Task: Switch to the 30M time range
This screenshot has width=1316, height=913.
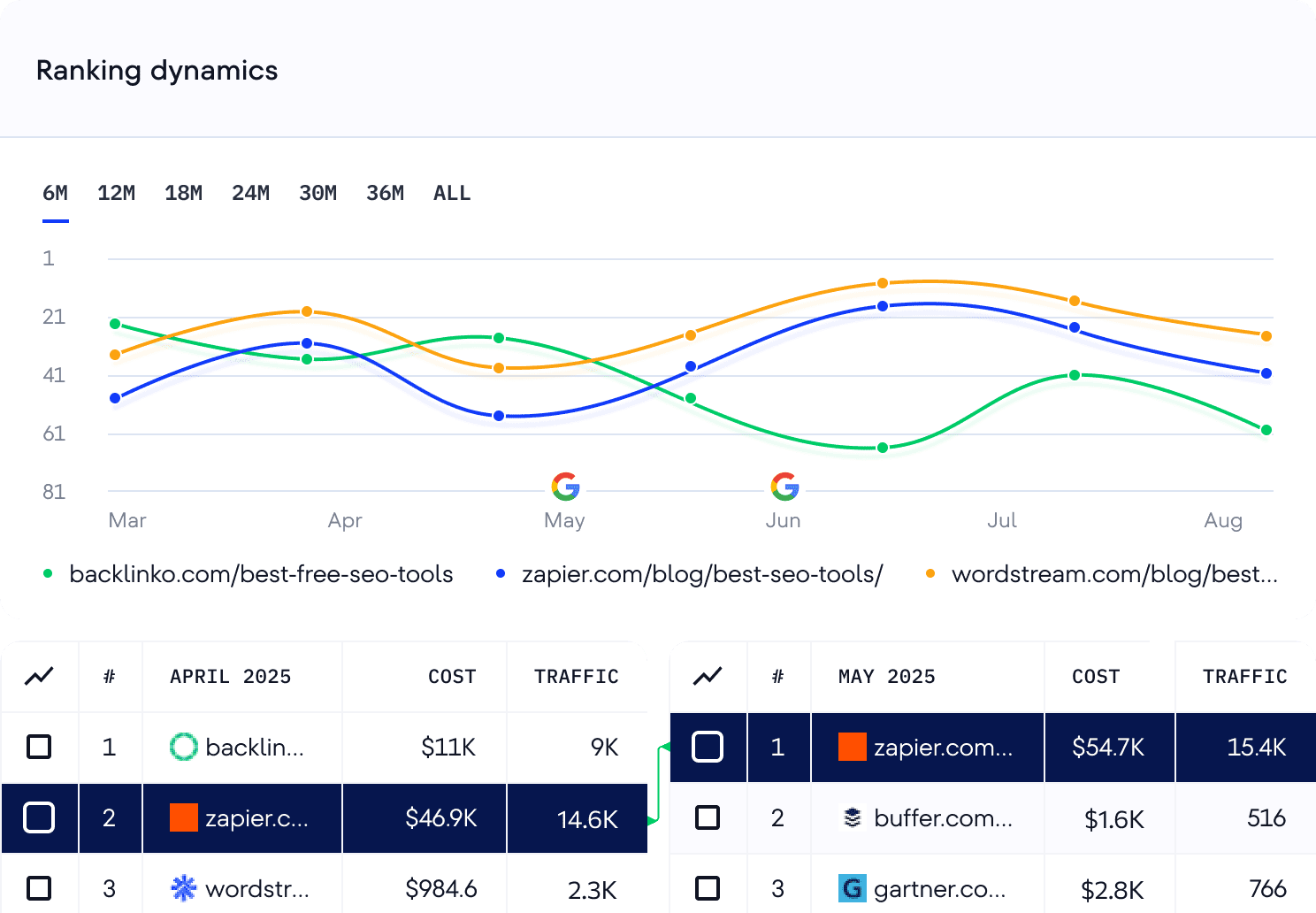Action: pyautogui.click(x=318, y=193)
